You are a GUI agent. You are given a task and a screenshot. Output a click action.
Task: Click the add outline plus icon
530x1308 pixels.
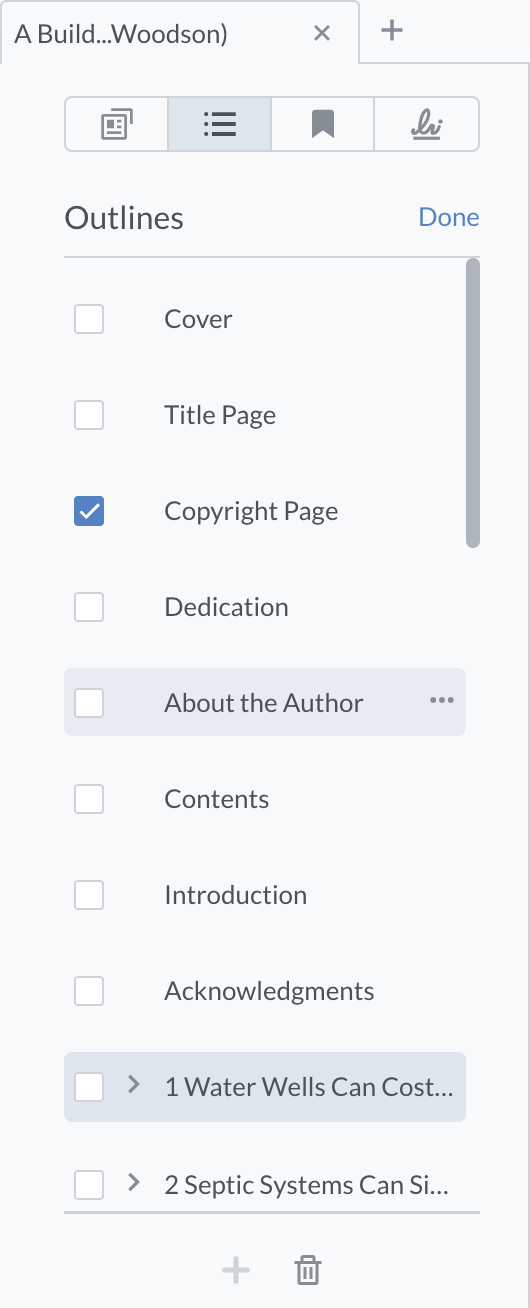coord(236,1271)
